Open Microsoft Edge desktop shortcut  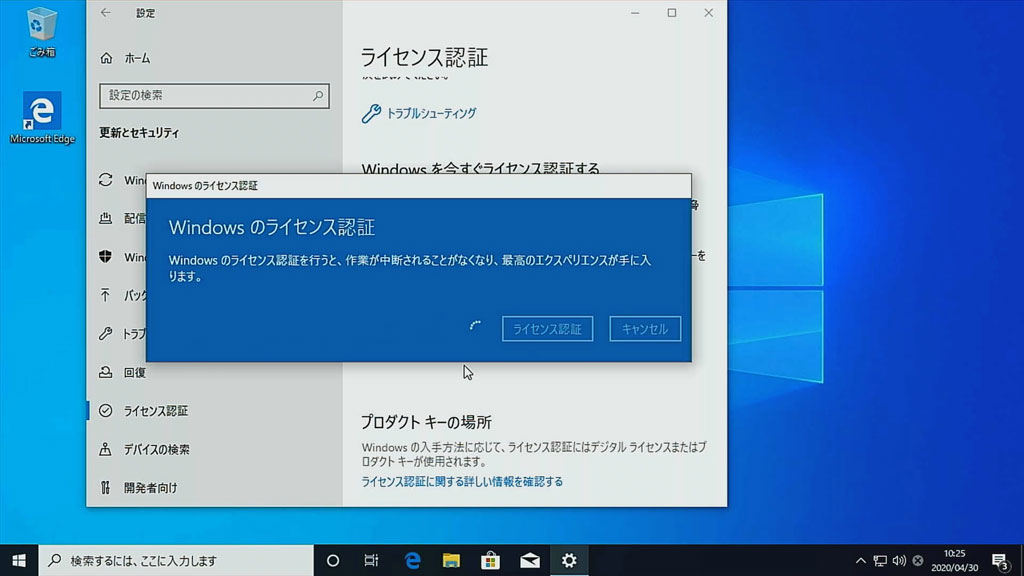42,119
